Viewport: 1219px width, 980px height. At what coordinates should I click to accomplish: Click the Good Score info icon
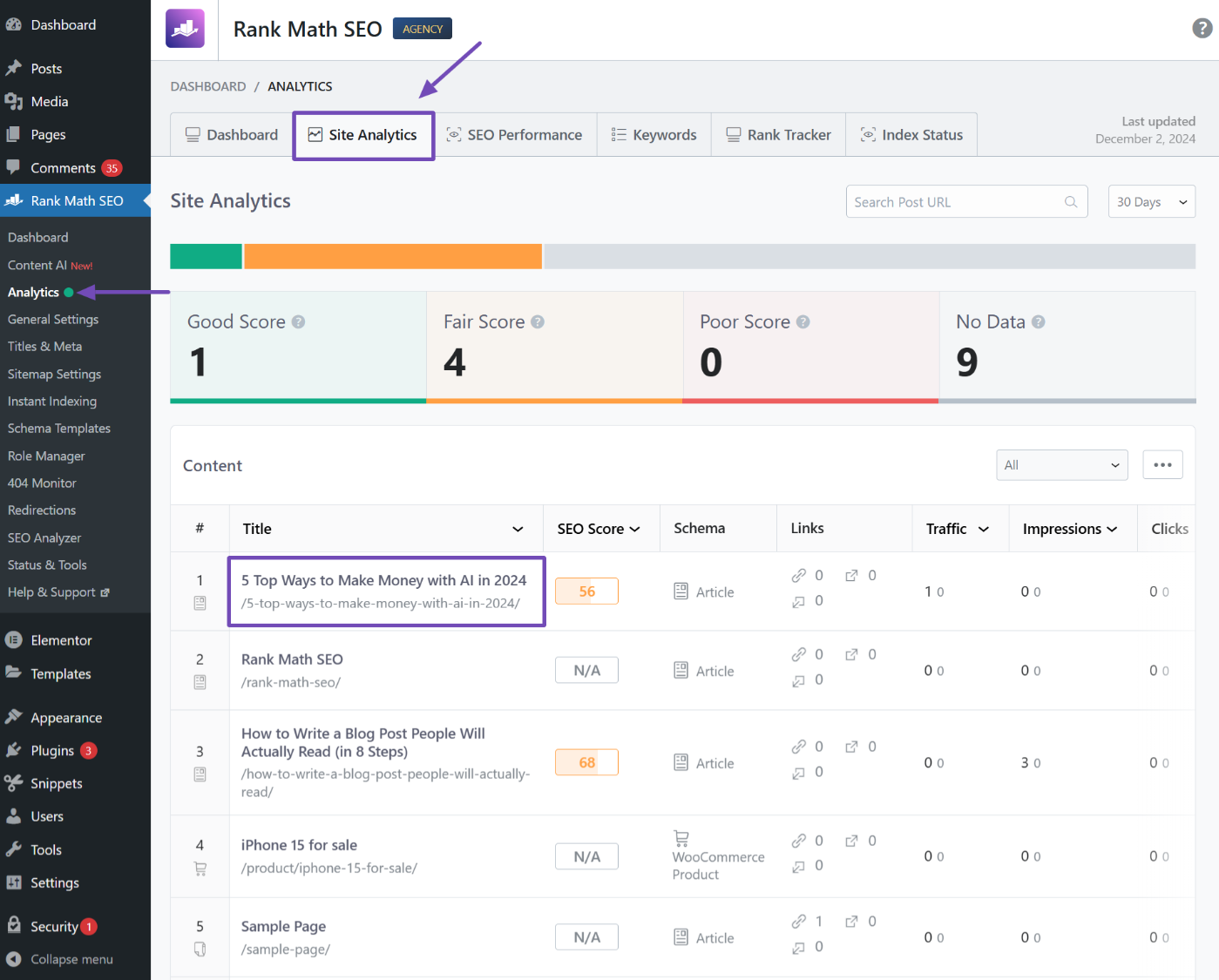(299, 321)
